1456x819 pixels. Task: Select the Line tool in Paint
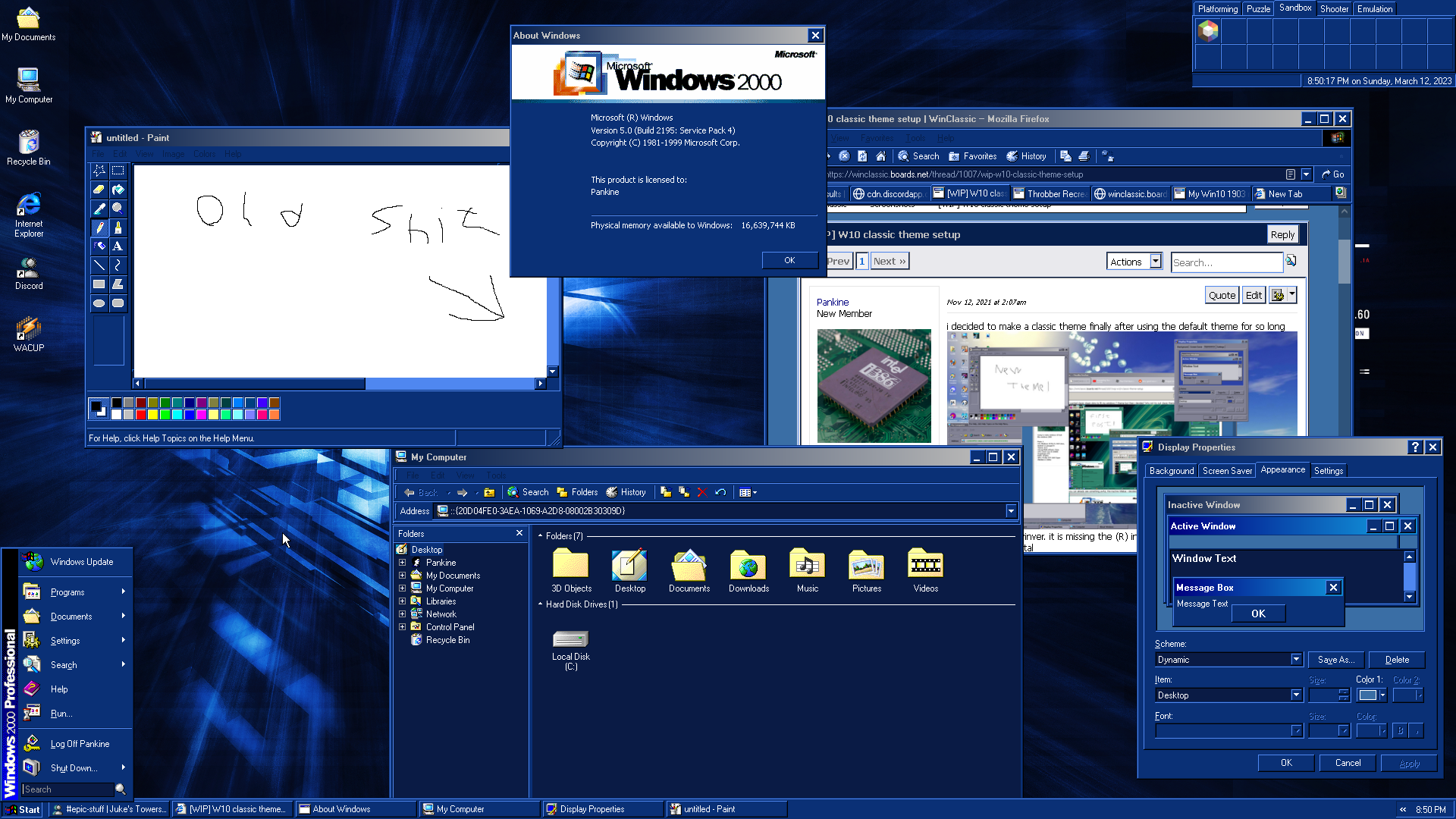[x=99, y=265]
